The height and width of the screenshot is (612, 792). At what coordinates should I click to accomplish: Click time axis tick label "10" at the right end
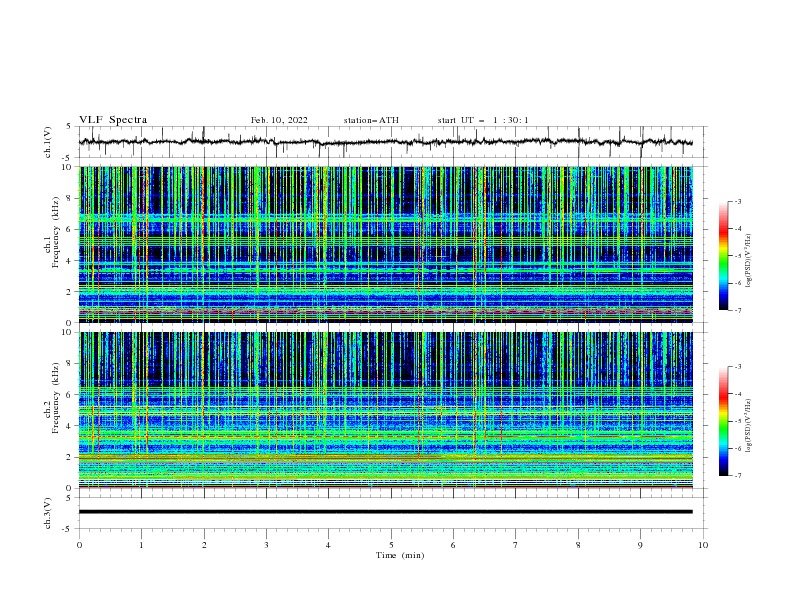[703, 545]
